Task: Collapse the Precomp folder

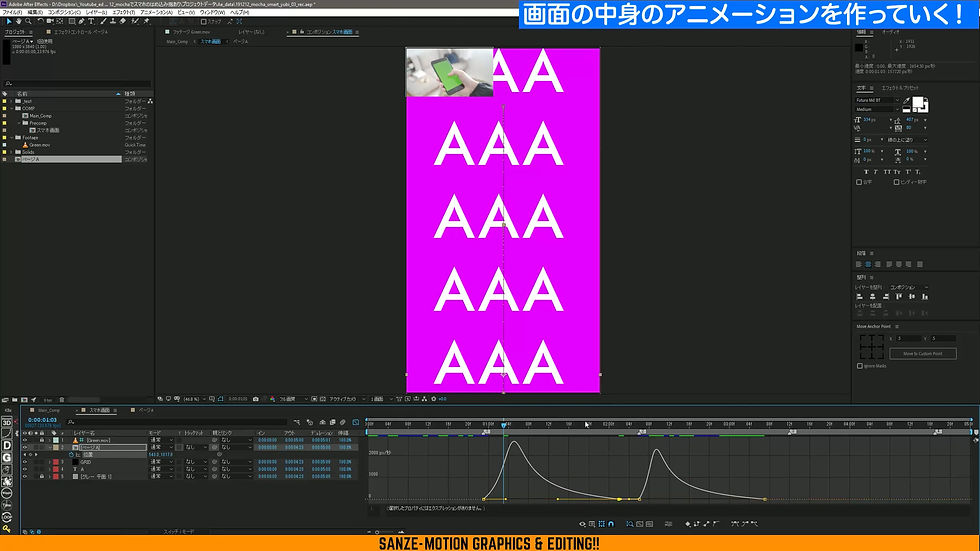Action: [19, 123]
